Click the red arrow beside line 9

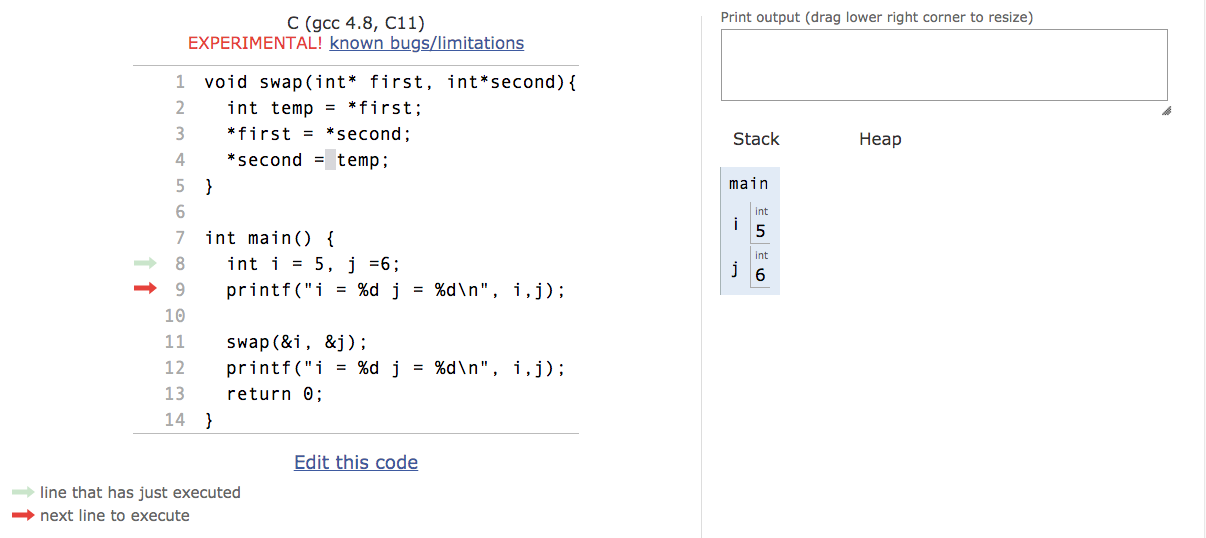(146, 290)
